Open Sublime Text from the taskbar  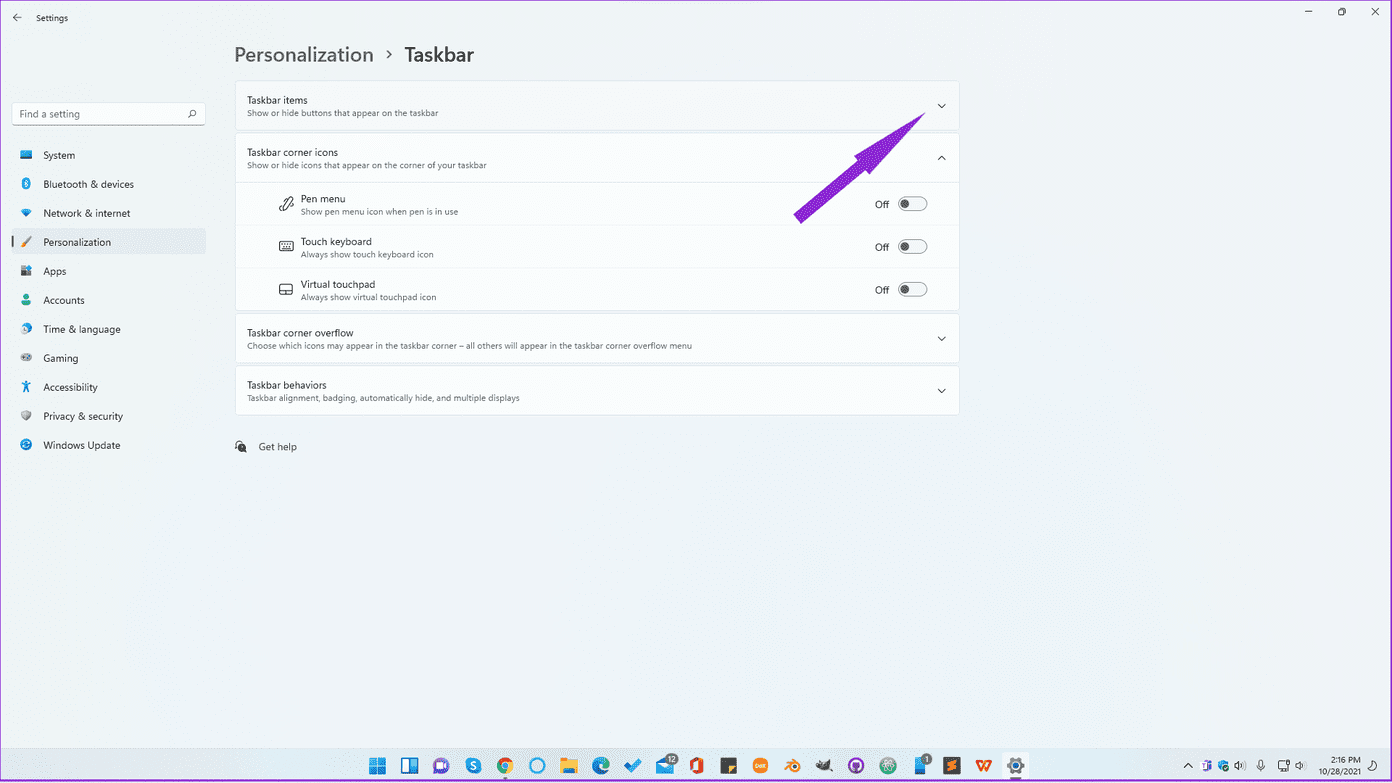click(x=952, y=766)
